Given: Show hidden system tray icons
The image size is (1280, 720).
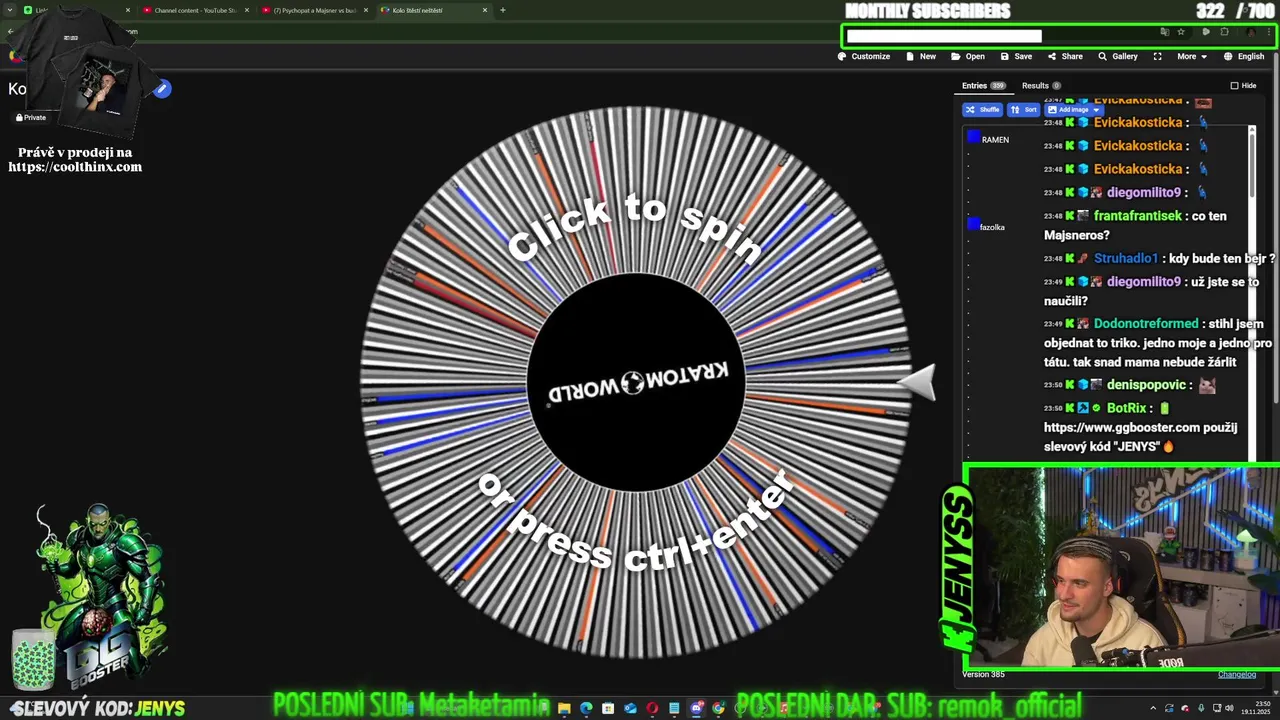Looking at the screenshot, I should point(1153,708).
